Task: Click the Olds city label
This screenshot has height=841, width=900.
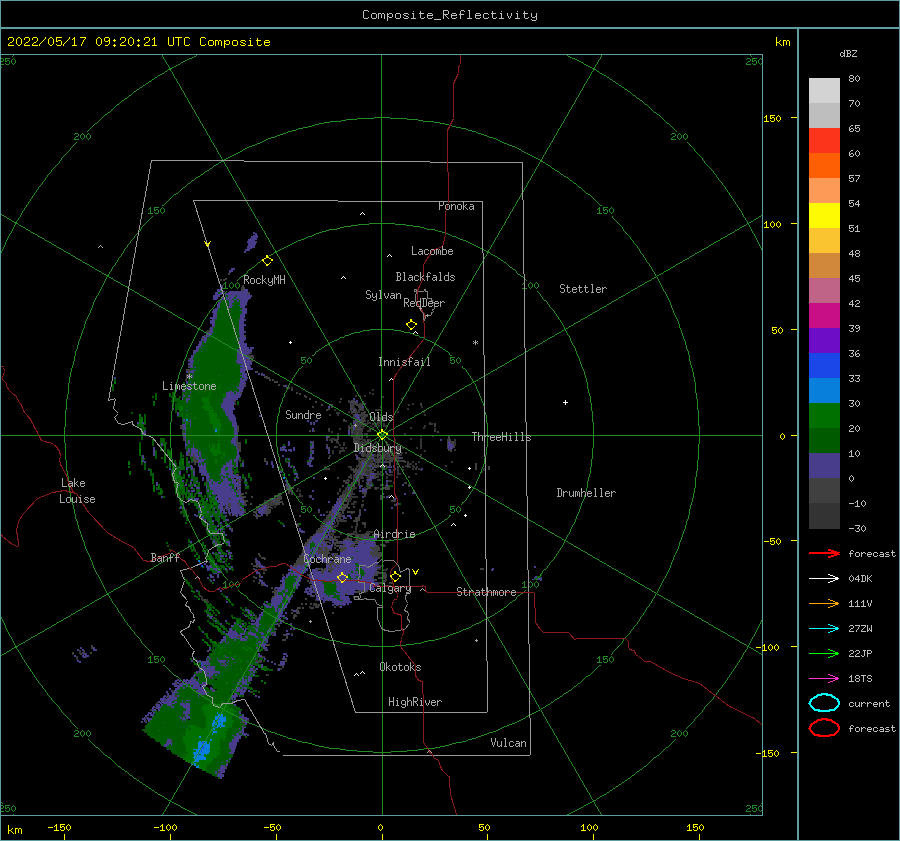Action: click(381, 417)
